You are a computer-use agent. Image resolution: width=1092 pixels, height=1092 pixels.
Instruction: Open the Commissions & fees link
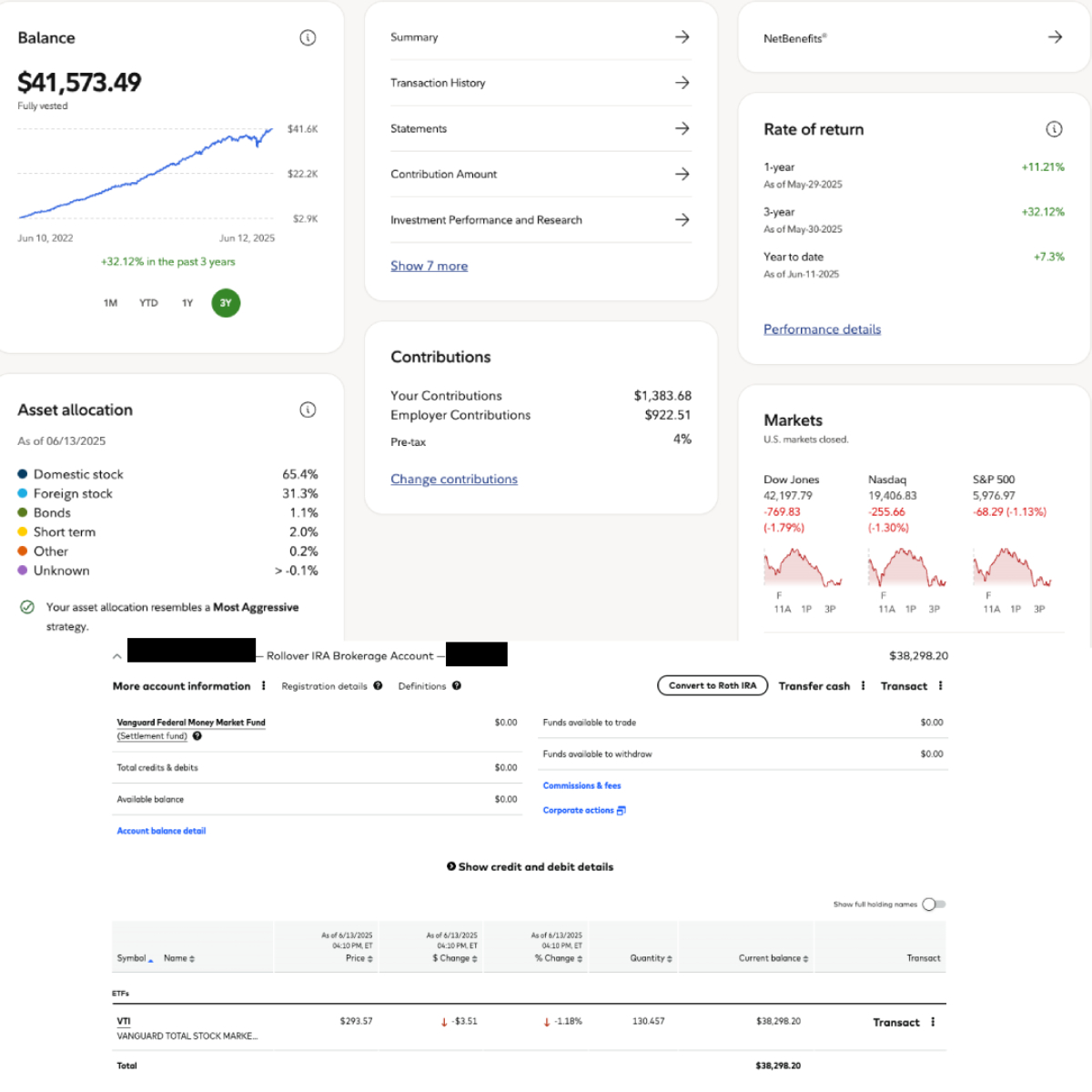(x=581, y=785)
